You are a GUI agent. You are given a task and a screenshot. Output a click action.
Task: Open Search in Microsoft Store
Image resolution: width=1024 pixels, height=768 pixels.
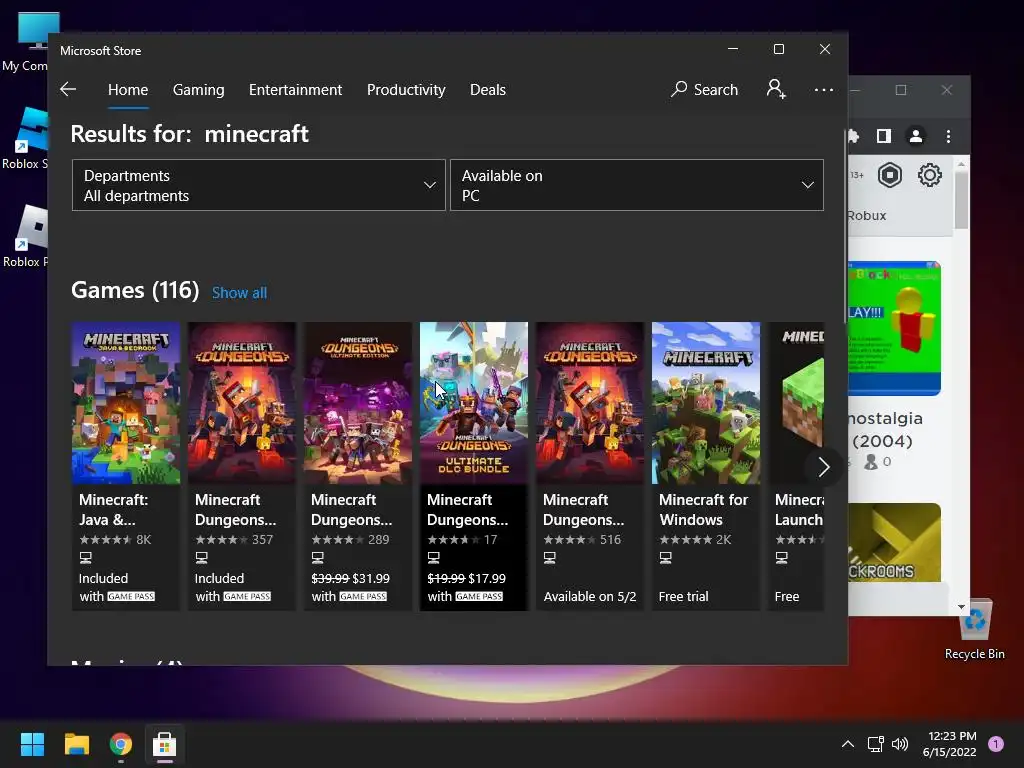coord(704,89)
